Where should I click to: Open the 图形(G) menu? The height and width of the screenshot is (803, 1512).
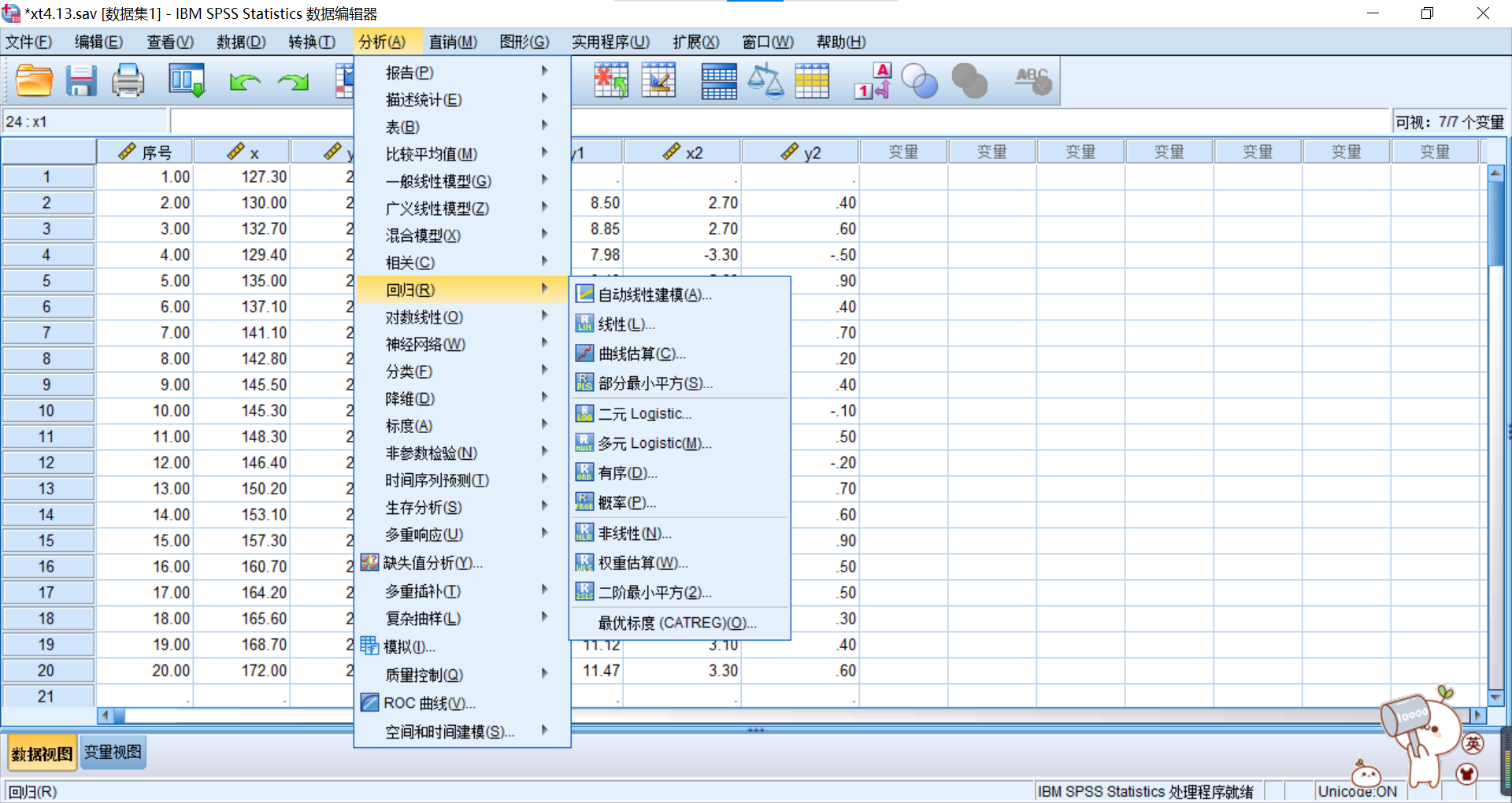click(x=524, y=42)
